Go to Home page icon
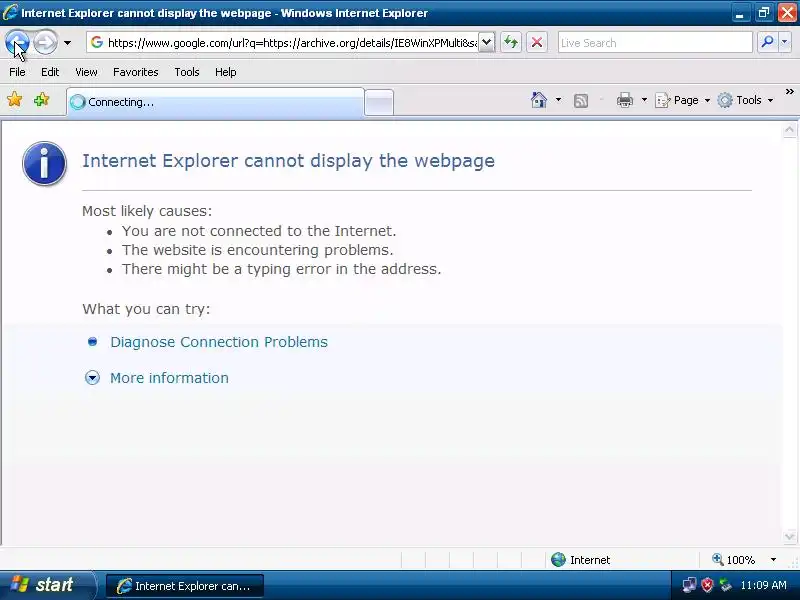800x600 pixels. click(539, 100)
